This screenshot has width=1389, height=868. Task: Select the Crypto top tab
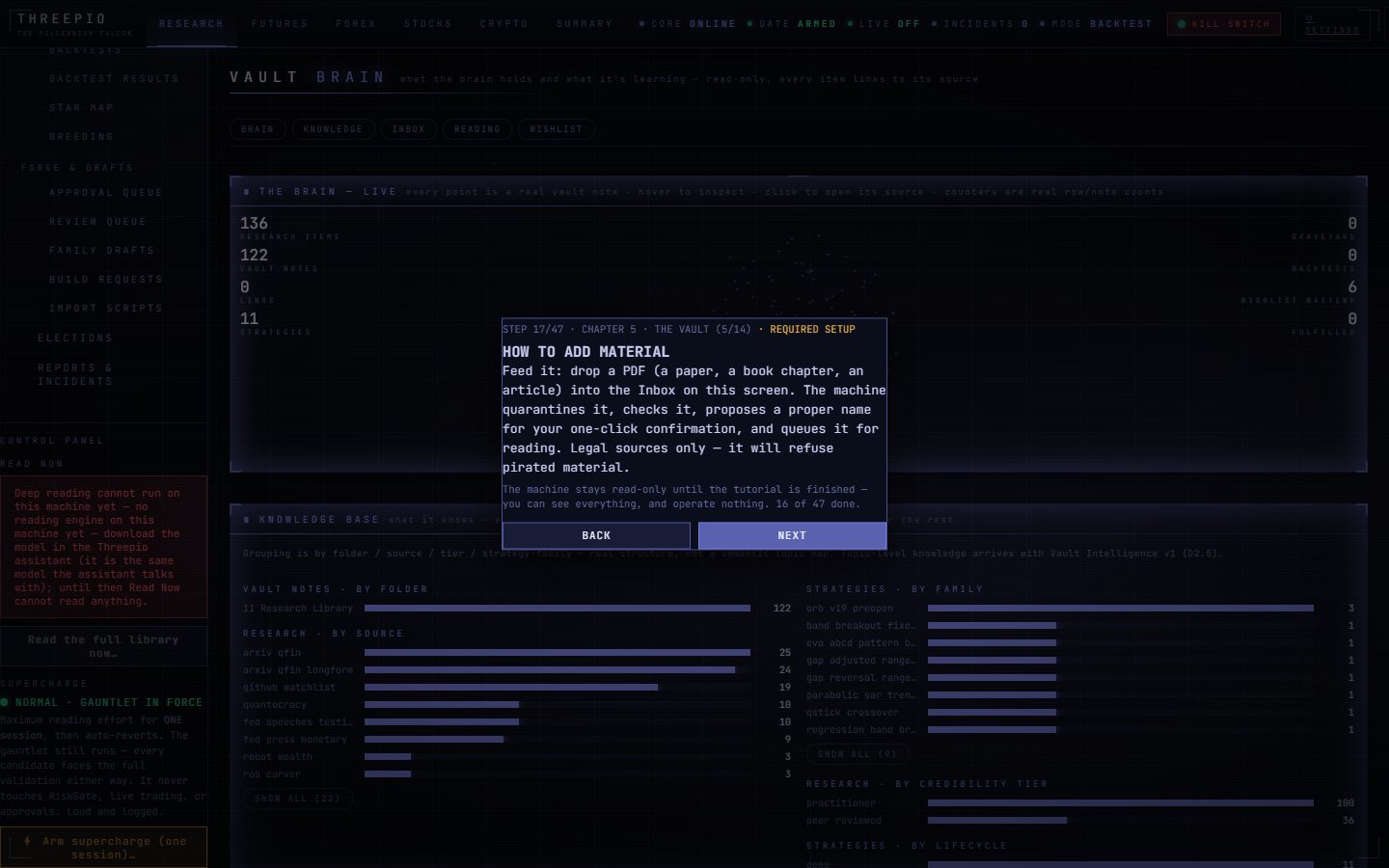504,24
